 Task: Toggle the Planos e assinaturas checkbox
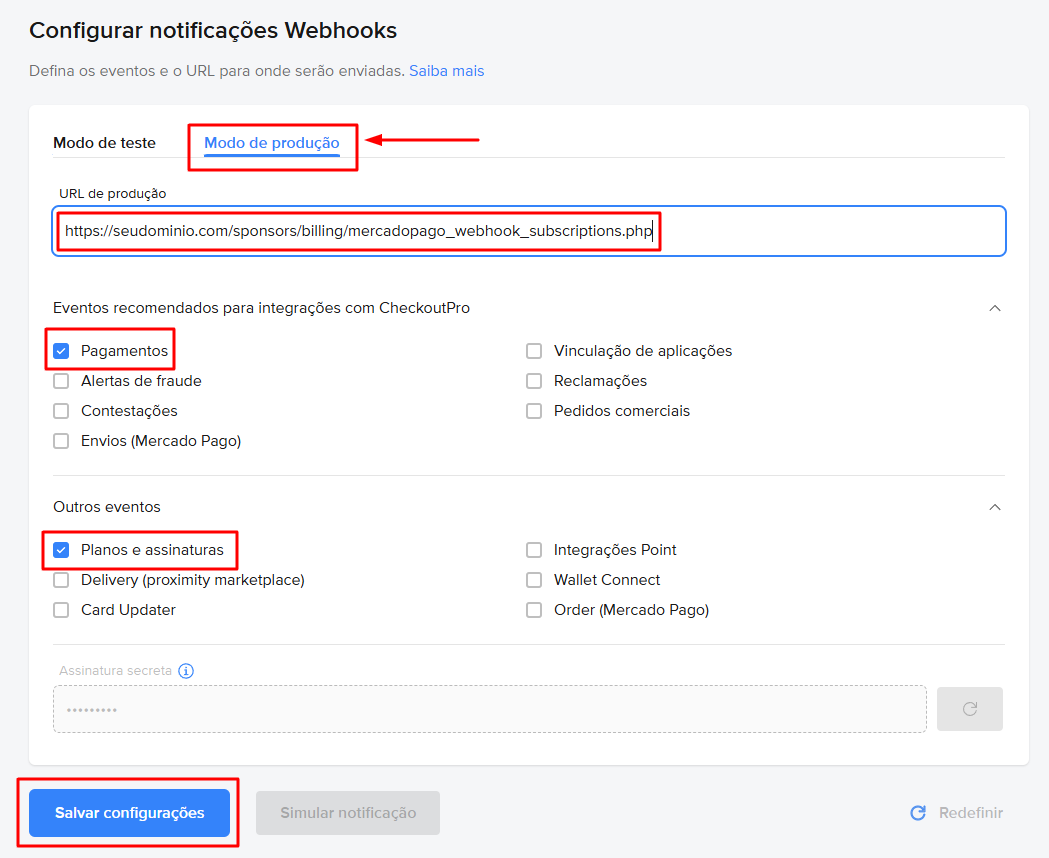[61, 550]
